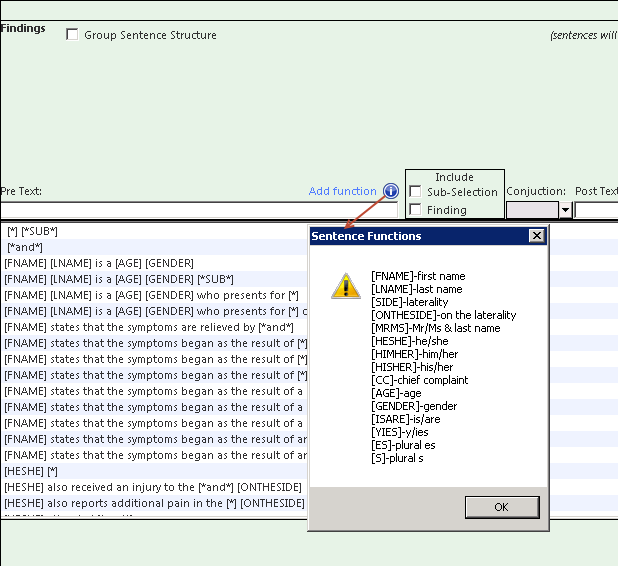Click the Pre Text input field
The image size is (618, 566).
[x=199, y=210]
